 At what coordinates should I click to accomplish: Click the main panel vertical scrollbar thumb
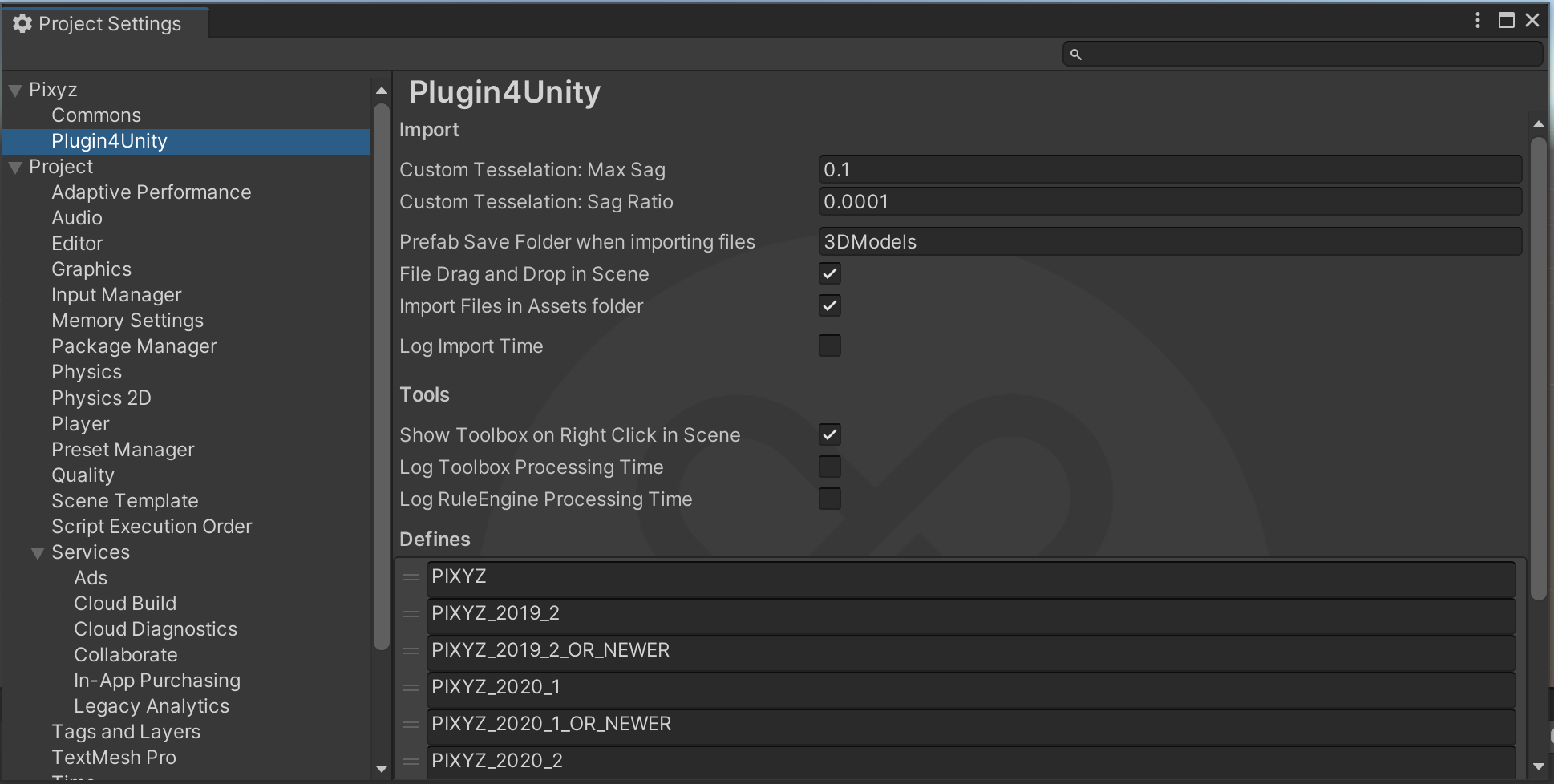point(1538,369)
